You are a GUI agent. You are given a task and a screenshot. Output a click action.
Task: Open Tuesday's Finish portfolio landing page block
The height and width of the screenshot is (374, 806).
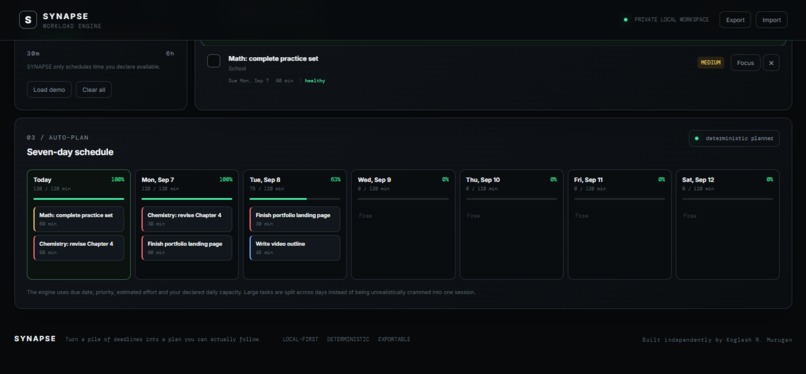point(295,219)
